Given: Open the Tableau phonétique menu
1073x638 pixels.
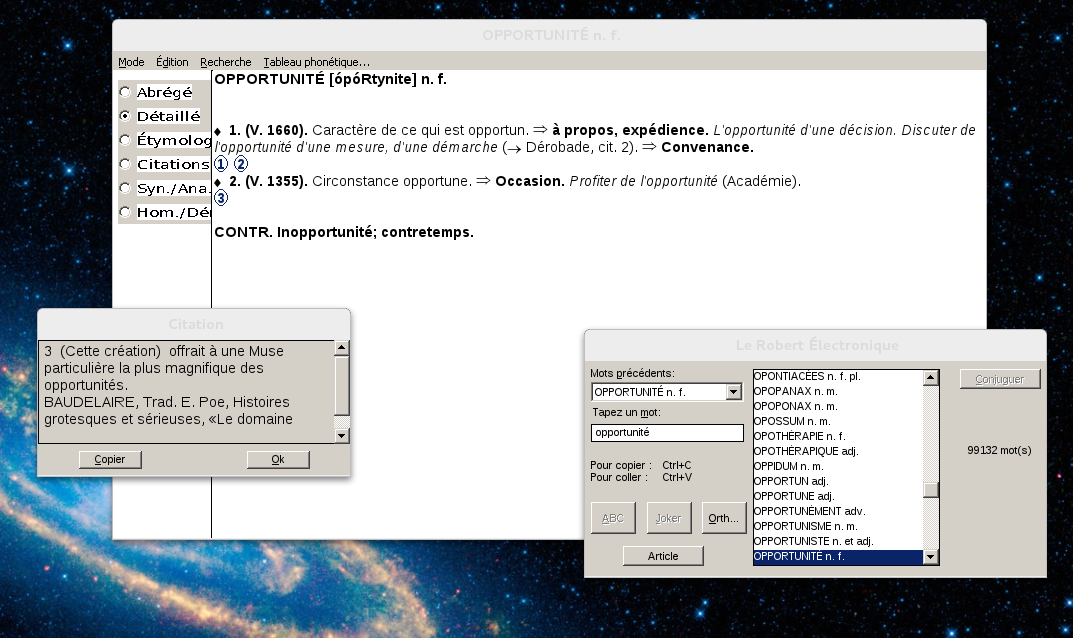Looking at the screenshot, I should [316, 62].
